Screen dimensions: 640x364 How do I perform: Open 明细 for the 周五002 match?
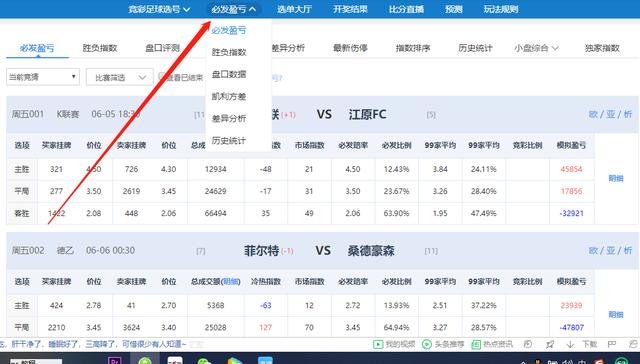tap(616, 315)
